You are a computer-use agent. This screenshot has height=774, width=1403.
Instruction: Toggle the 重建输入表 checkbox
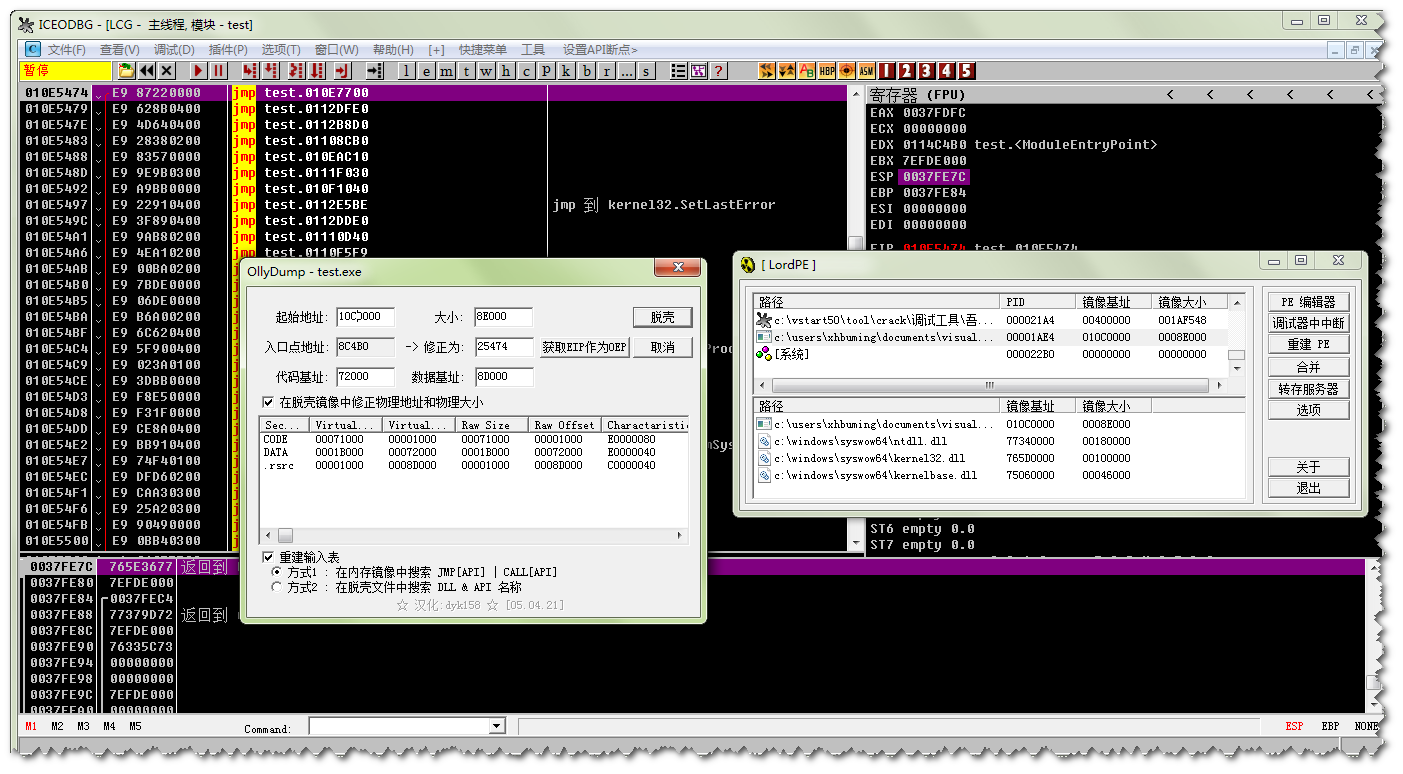268,557
